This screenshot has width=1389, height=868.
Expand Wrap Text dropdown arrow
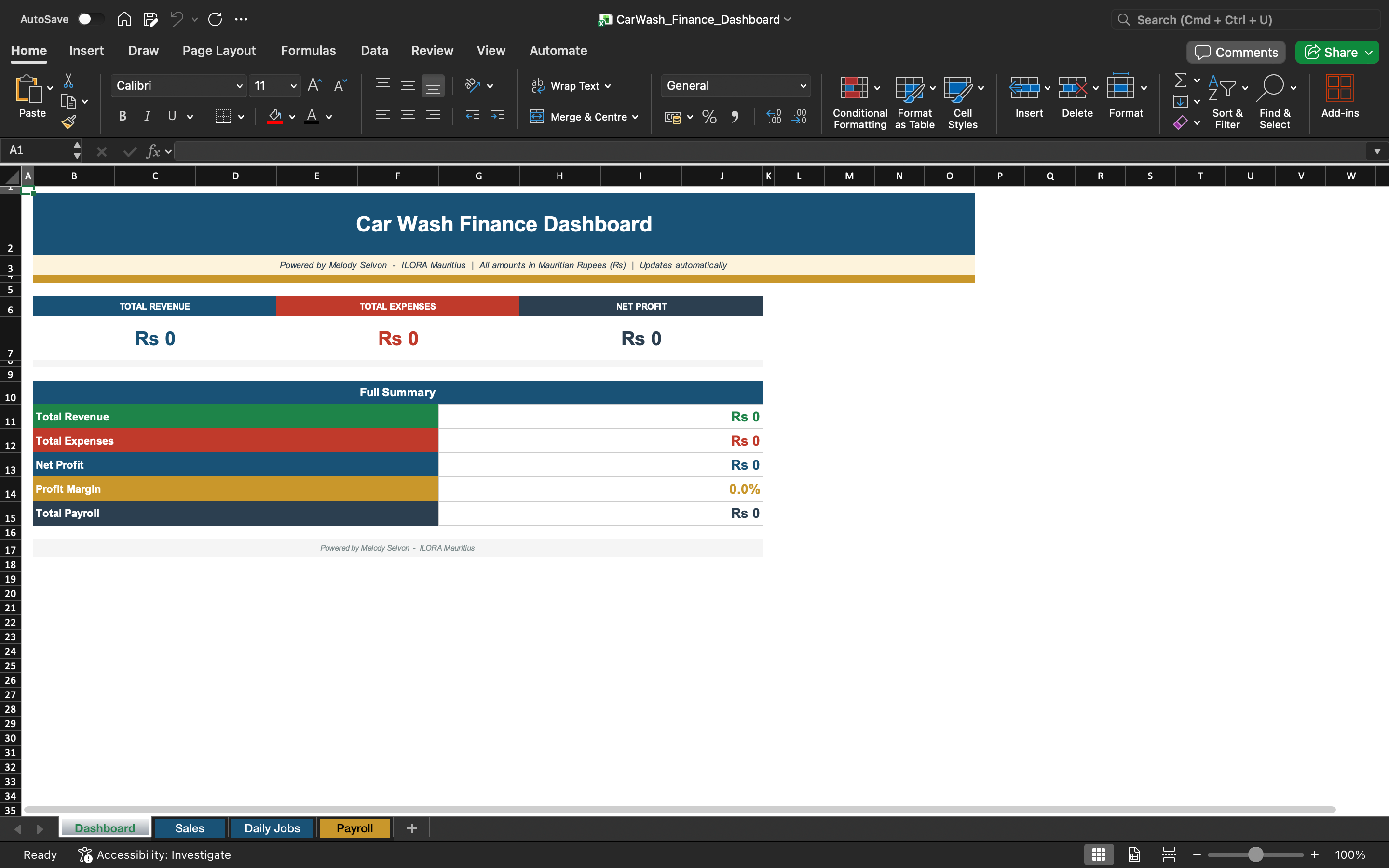pos(608,86)
